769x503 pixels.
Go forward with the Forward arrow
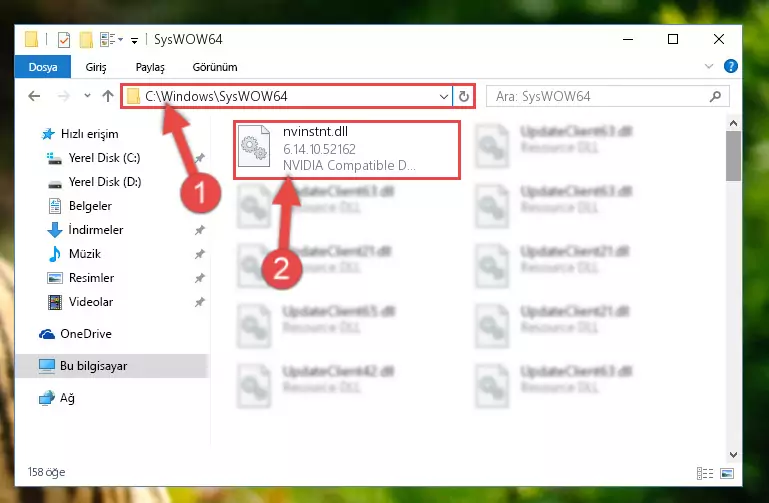(63, 96)
